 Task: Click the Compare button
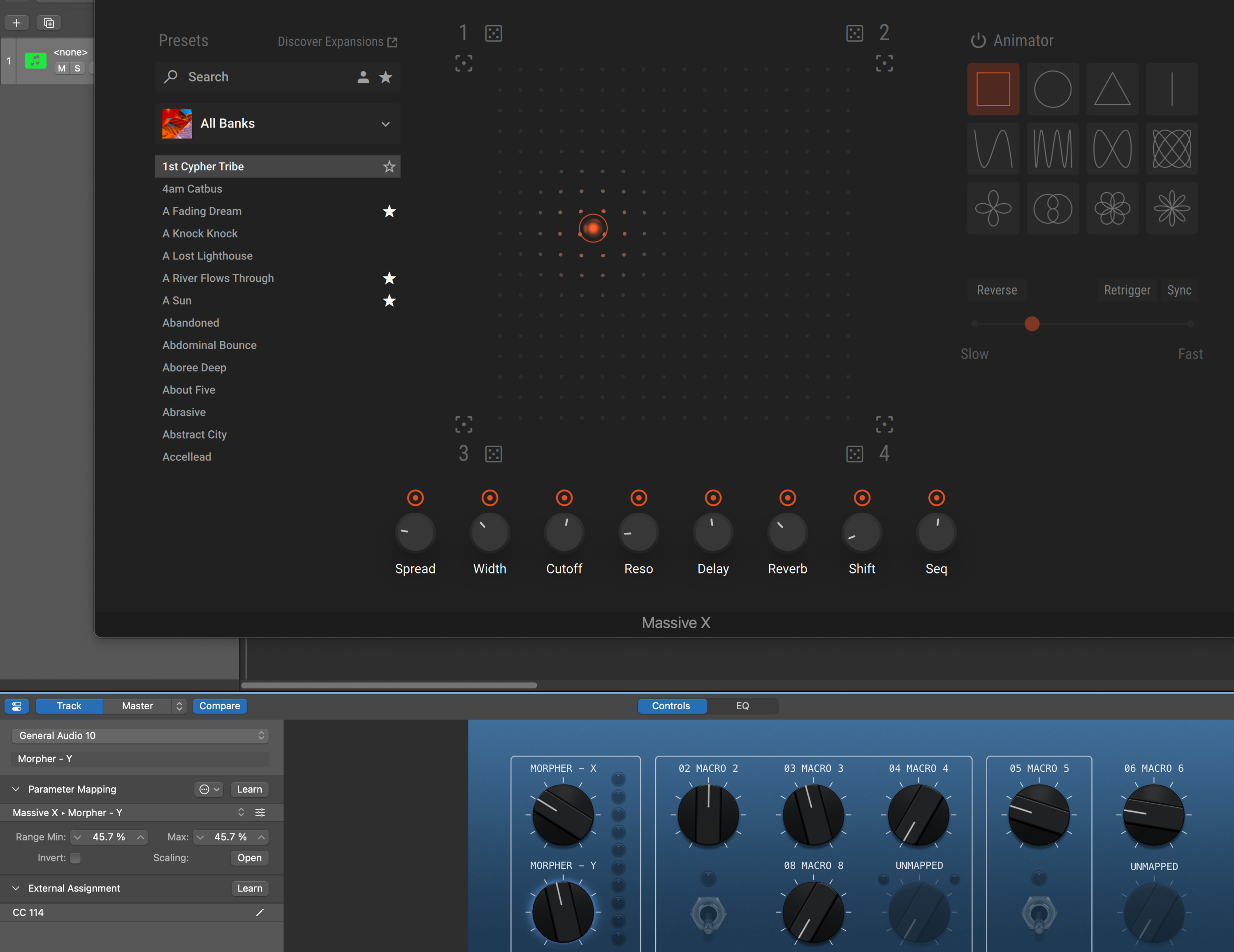[220, 706]
